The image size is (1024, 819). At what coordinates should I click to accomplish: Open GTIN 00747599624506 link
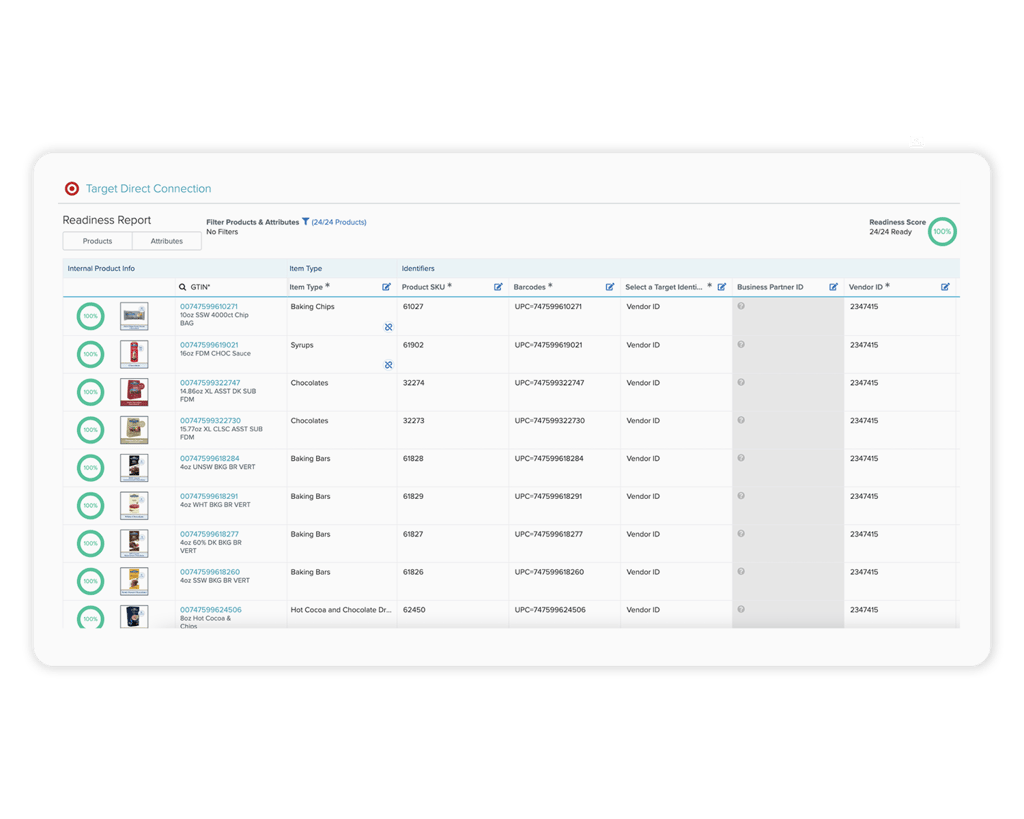(x=211, y=610)
